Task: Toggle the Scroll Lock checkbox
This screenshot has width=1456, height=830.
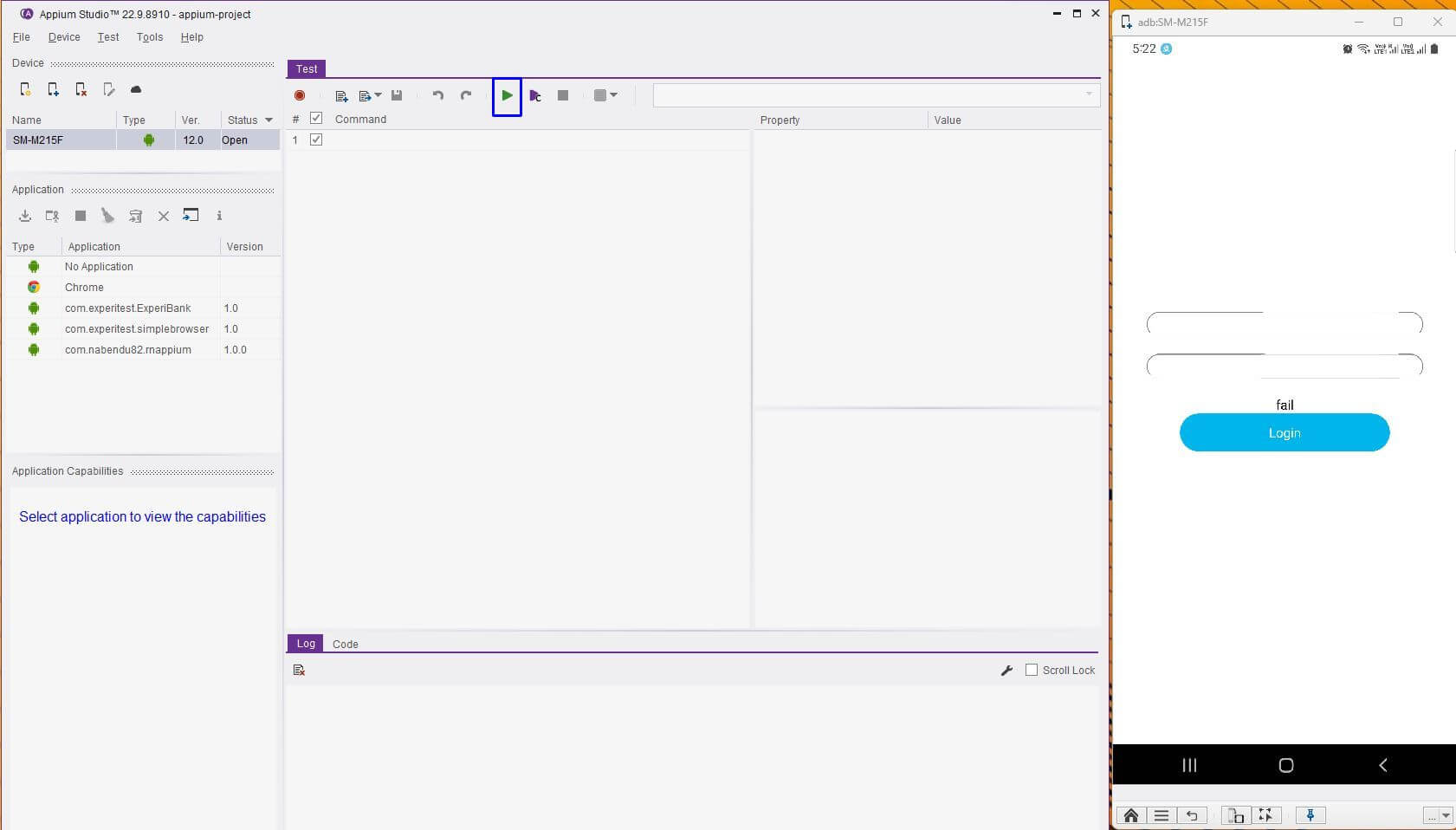Action: 1031,670
